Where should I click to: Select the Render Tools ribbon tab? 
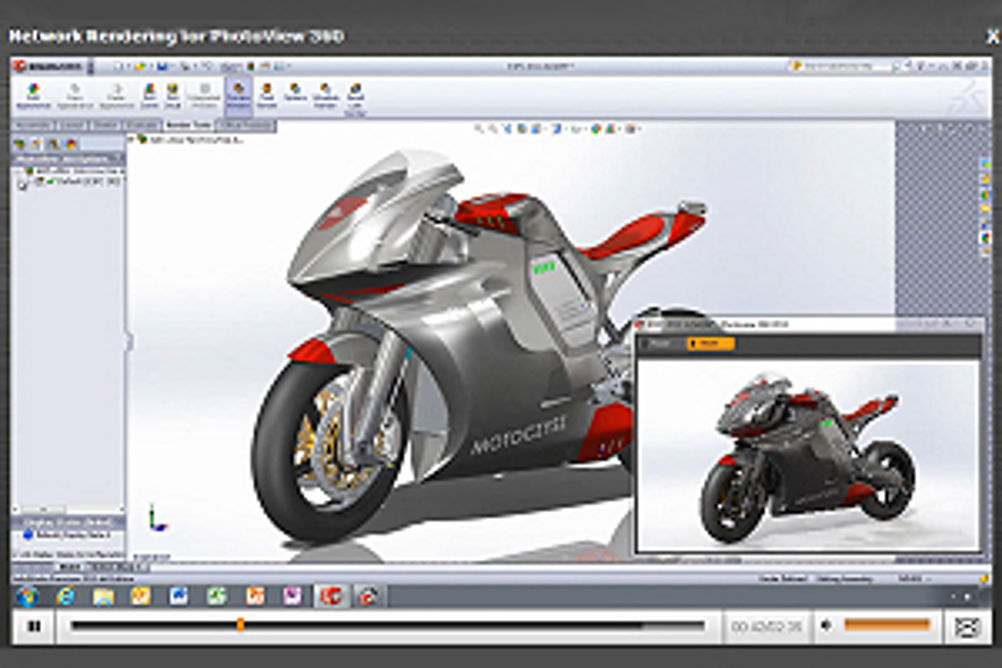(x=188, y=125)
